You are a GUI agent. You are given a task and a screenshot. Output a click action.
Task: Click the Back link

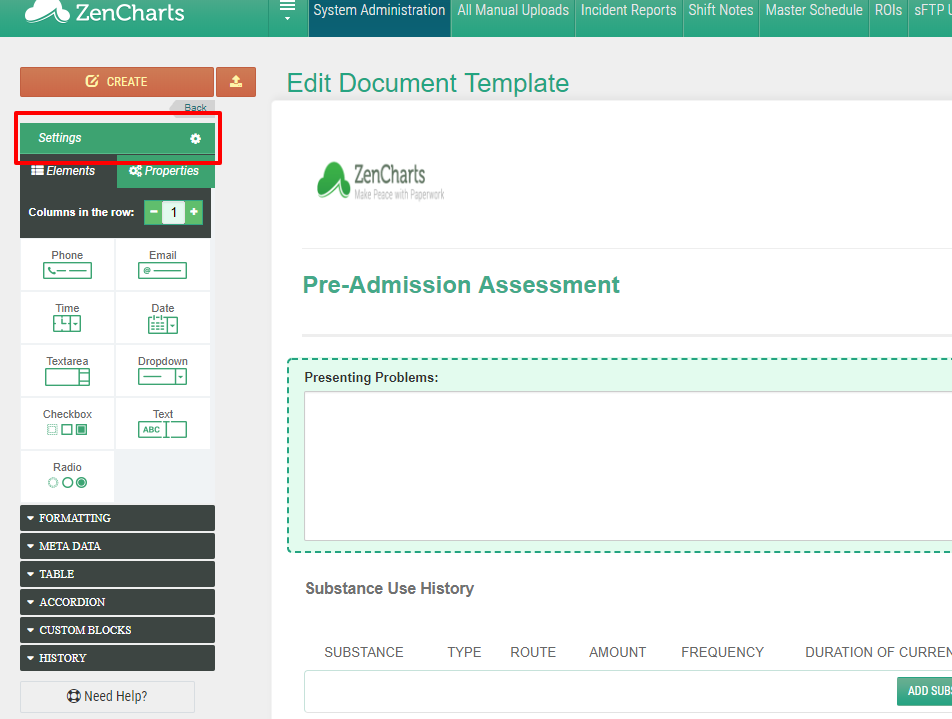[x=195, y=107]
